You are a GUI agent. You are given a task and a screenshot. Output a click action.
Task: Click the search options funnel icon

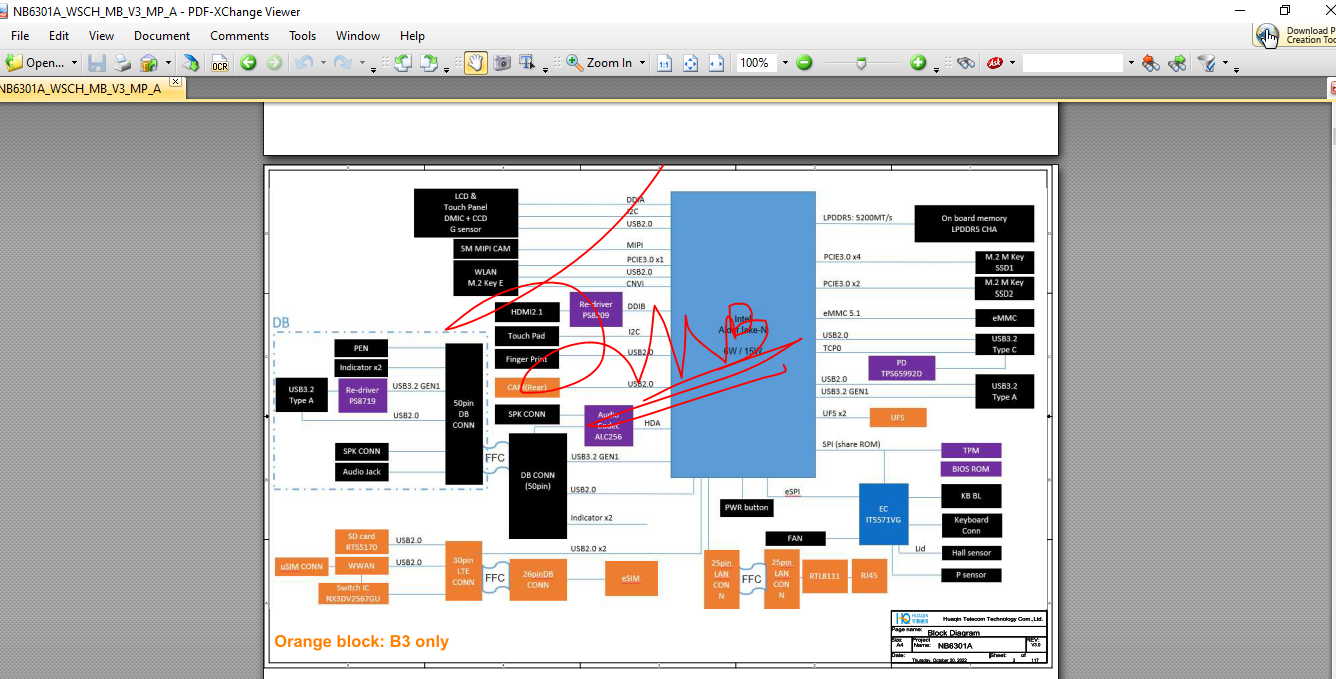pyautogui.click(x=1207, y=62)
